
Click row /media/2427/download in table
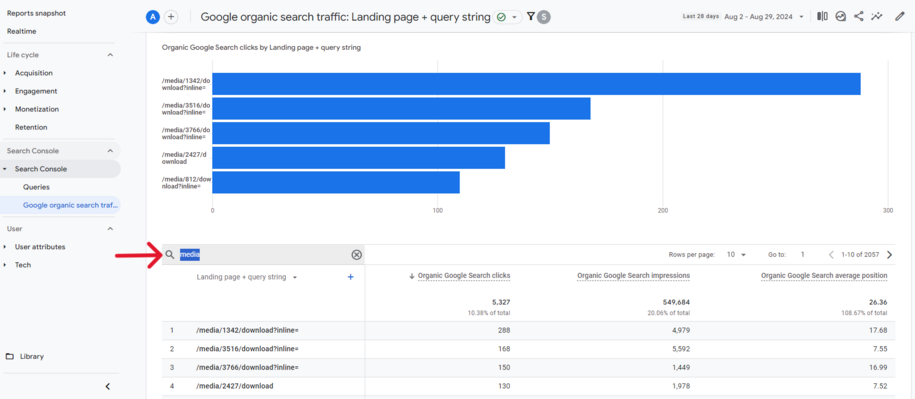click(x=235, y=386)
